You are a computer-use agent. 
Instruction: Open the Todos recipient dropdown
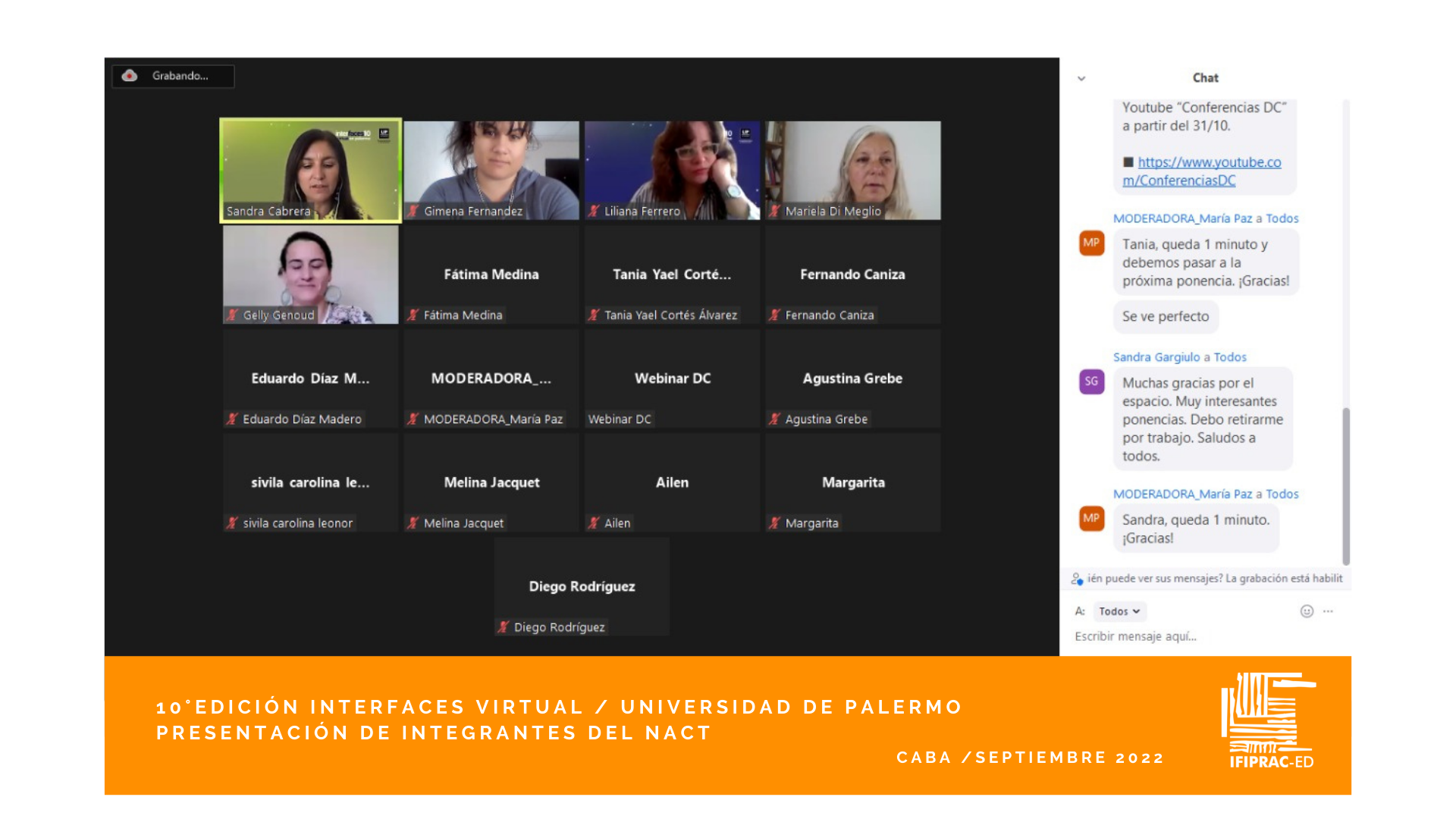pyautogui.click(x=1119, y=611)
